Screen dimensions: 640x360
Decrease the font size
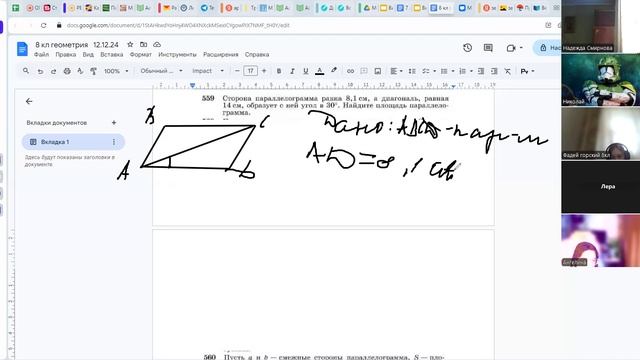237,71
